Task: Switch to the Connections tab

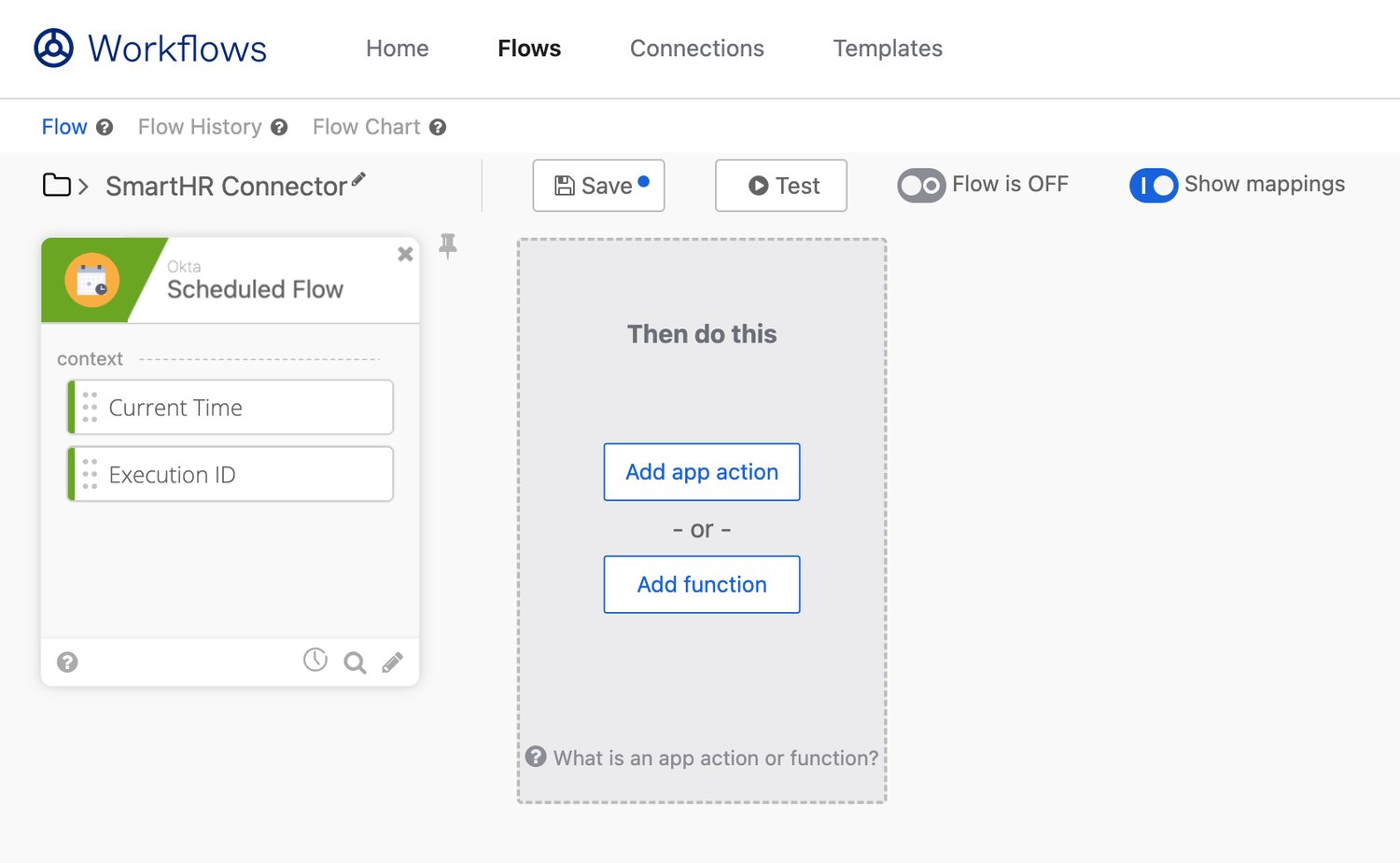Action: click(696, 49)
